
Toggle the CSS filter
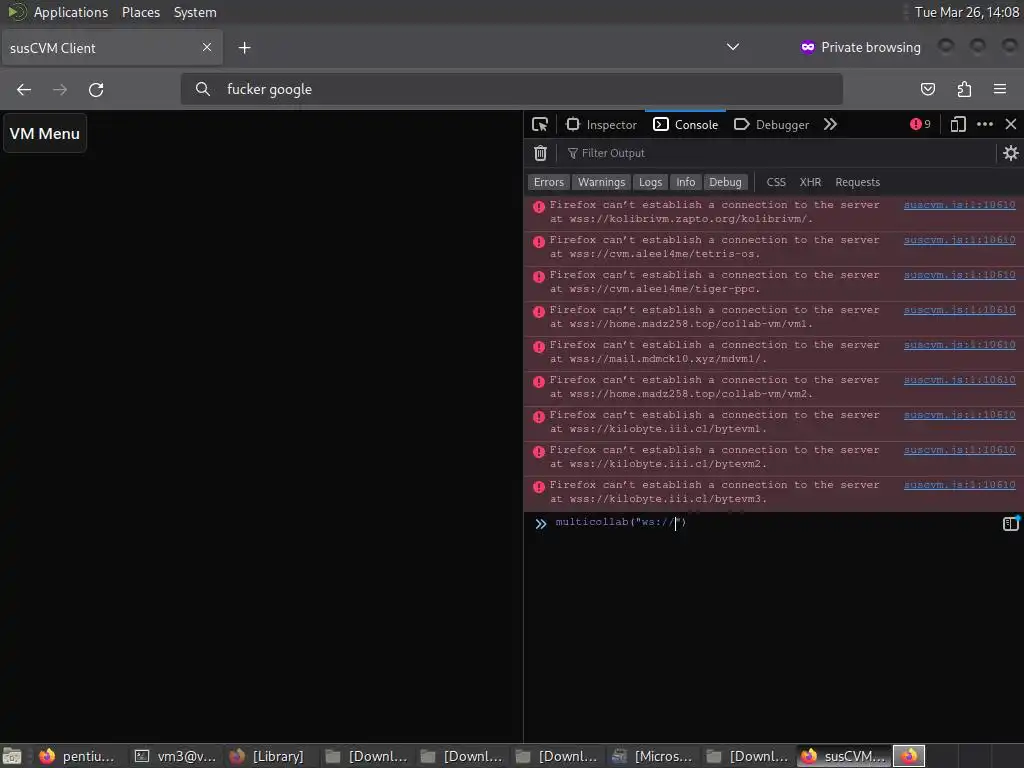(776, 182)
